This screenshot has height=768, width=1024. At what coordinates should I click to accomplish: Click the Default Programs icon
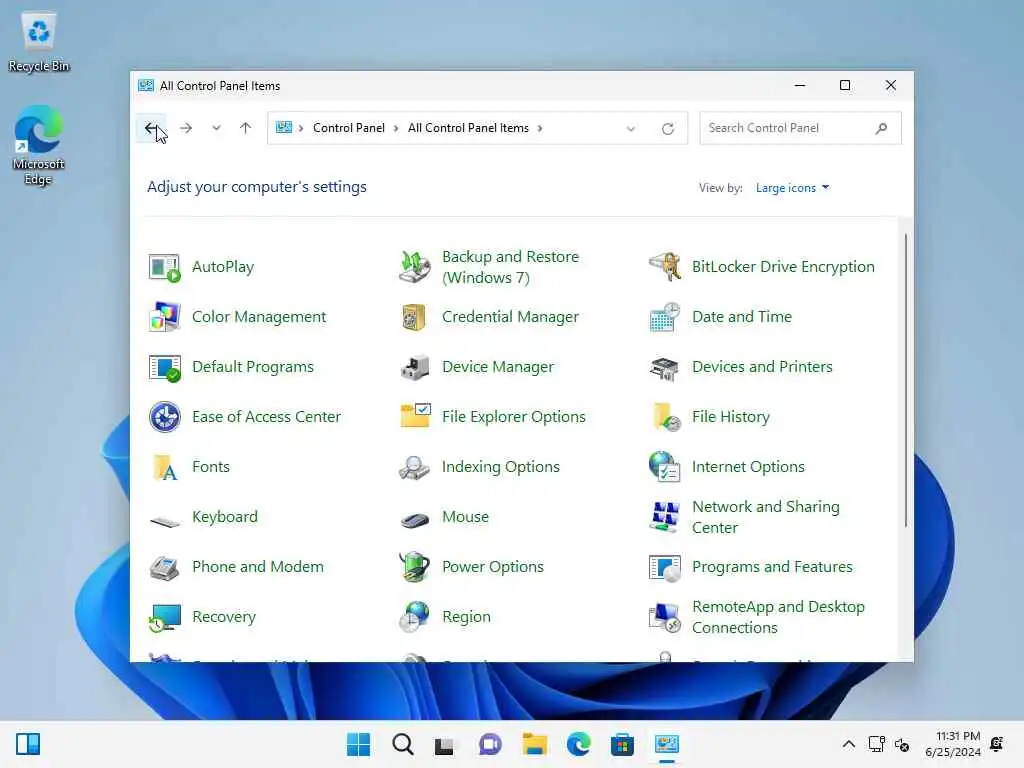click(165, 367)
